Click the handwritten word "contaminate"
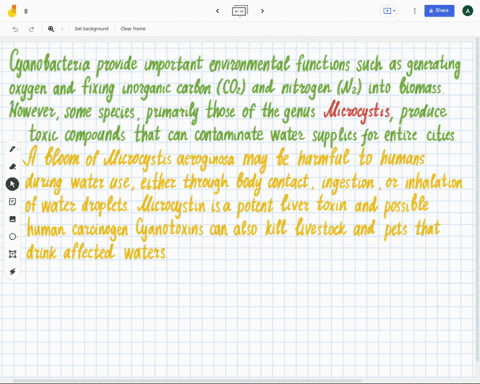The image size is (480, 384). pyautogui.click(x=229, y=134)
